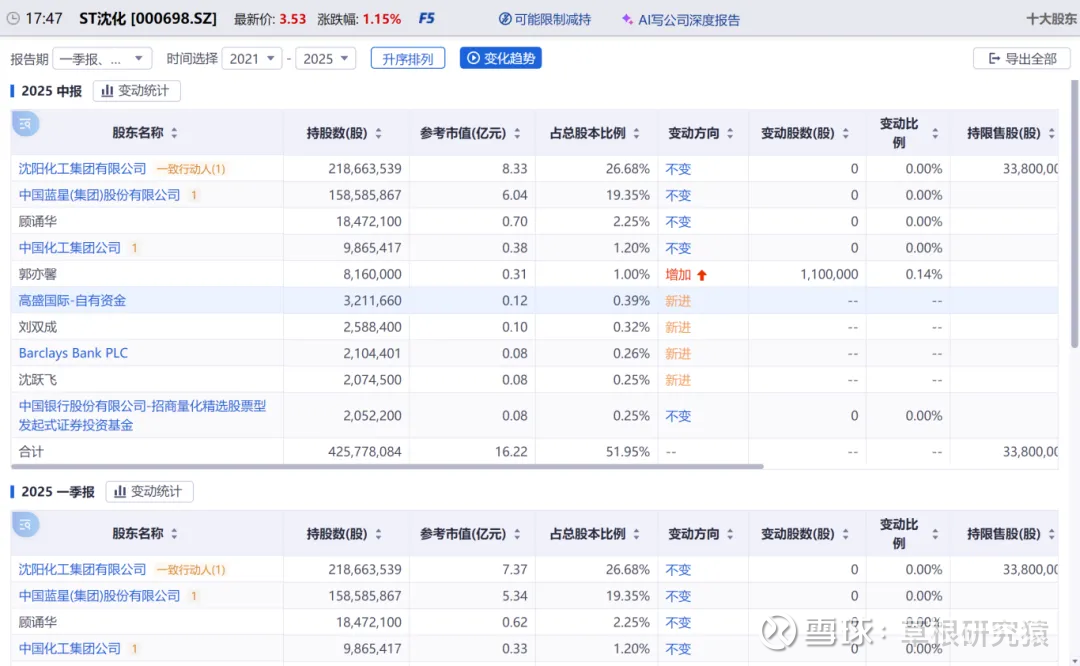Viewport: 1080px width, 666px height.
Task: Sort by 持股数(股) in the 中报 table
Action: pos(378,133)
